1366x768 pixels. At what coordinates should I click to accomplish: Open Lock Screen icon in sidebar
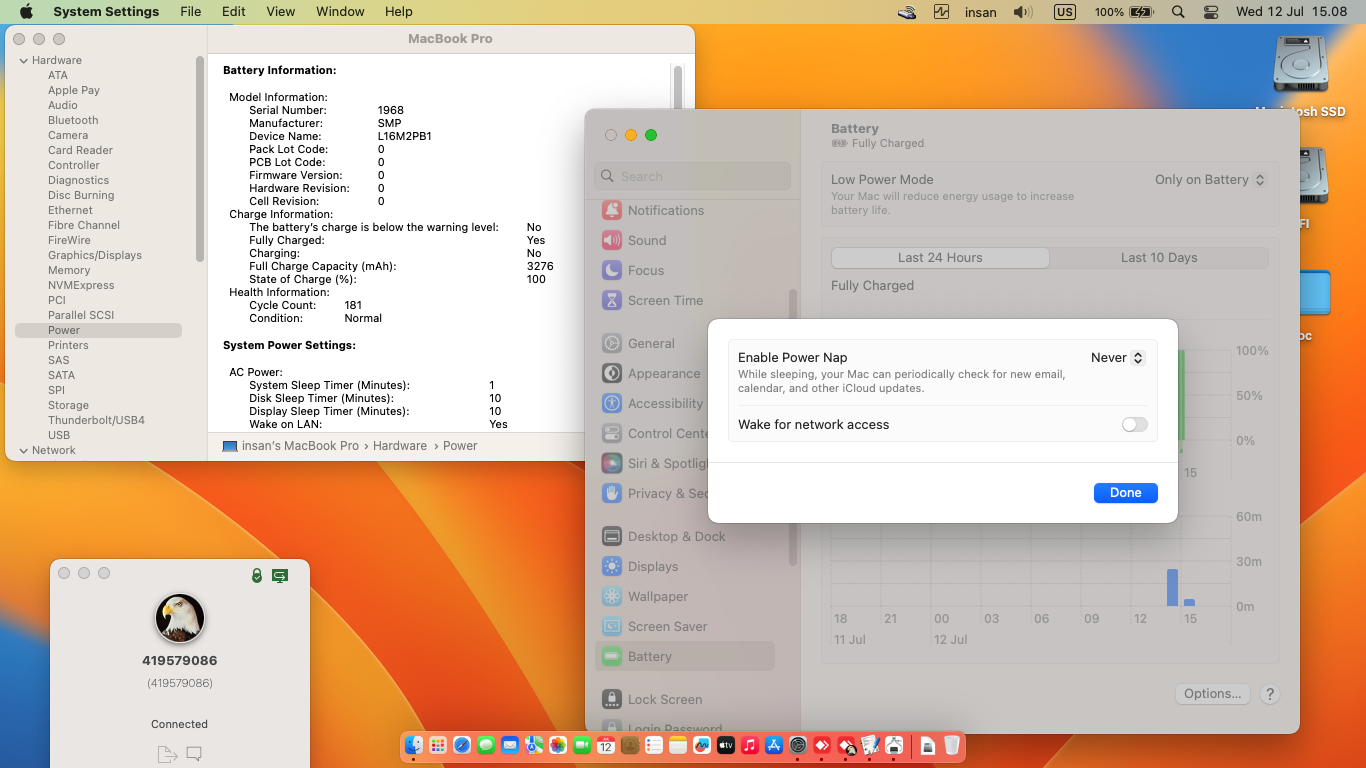point(612,700)
